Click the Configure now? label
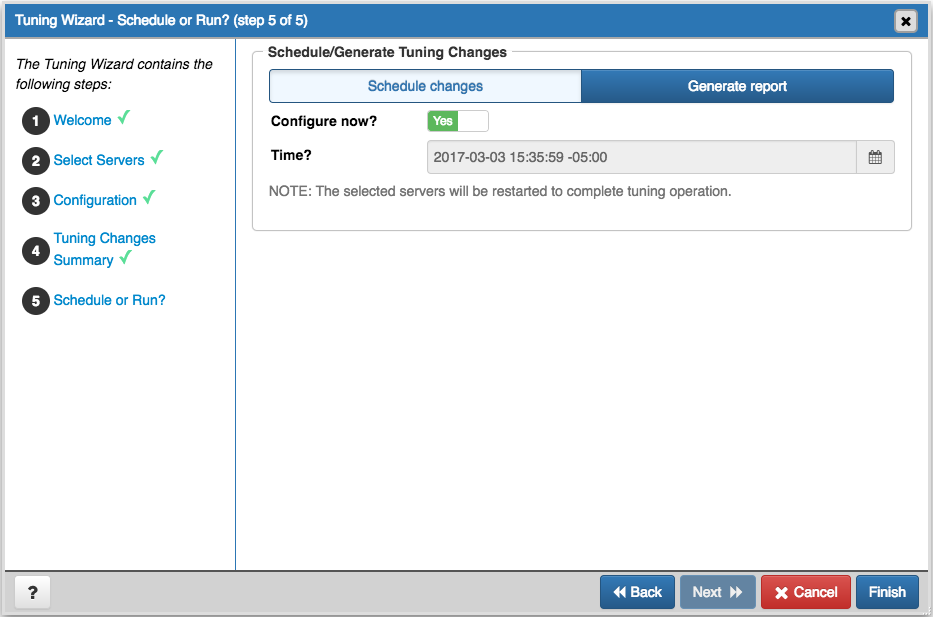933x617 pixels. (x=324, y=121)
